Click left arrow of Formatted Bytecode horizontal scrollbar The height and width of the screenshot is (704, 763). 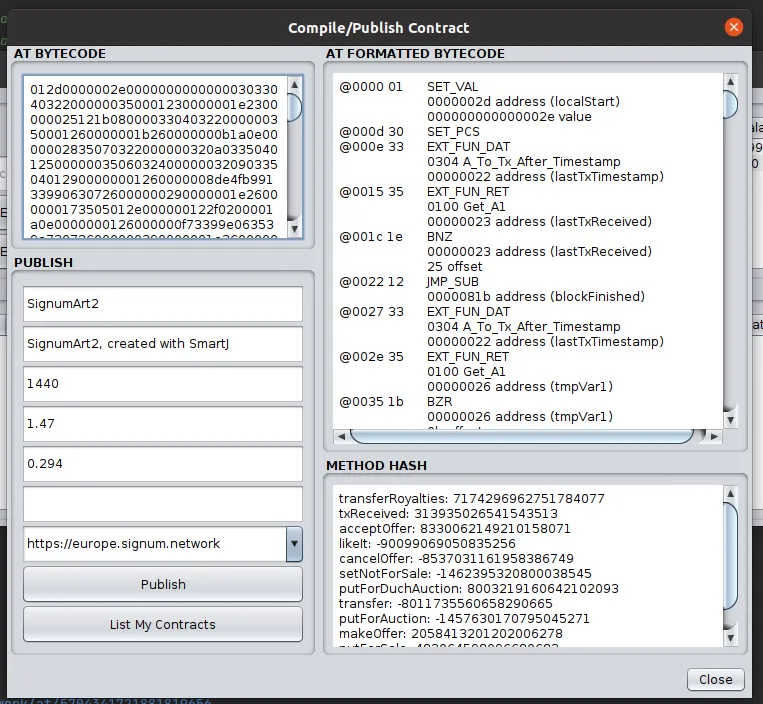(x=341, y=436)
